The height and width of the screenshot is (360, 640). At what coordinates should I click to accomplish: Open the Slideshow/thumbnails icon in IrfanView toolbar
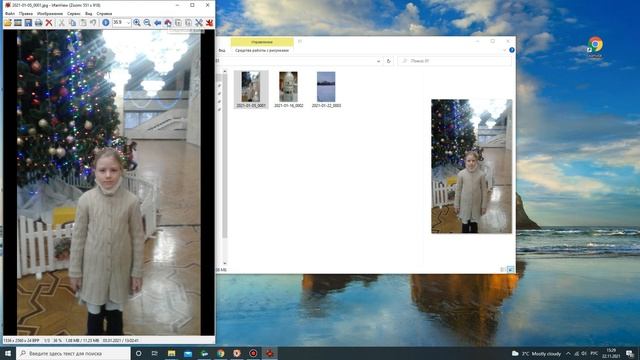coord(18,22)
